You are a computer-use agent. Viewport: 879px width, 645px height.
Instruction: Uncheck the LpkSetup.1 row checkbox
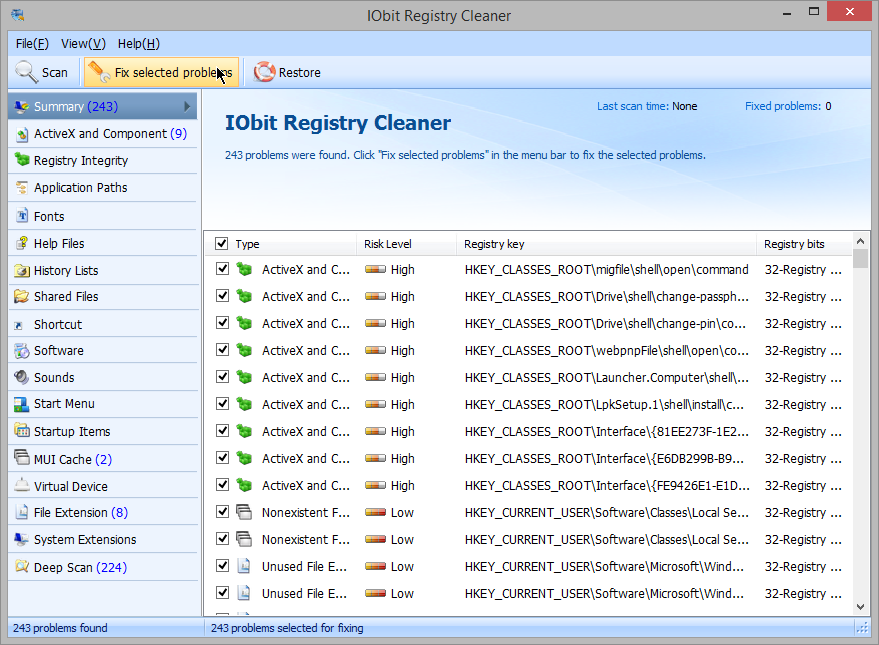click(223, 403)
